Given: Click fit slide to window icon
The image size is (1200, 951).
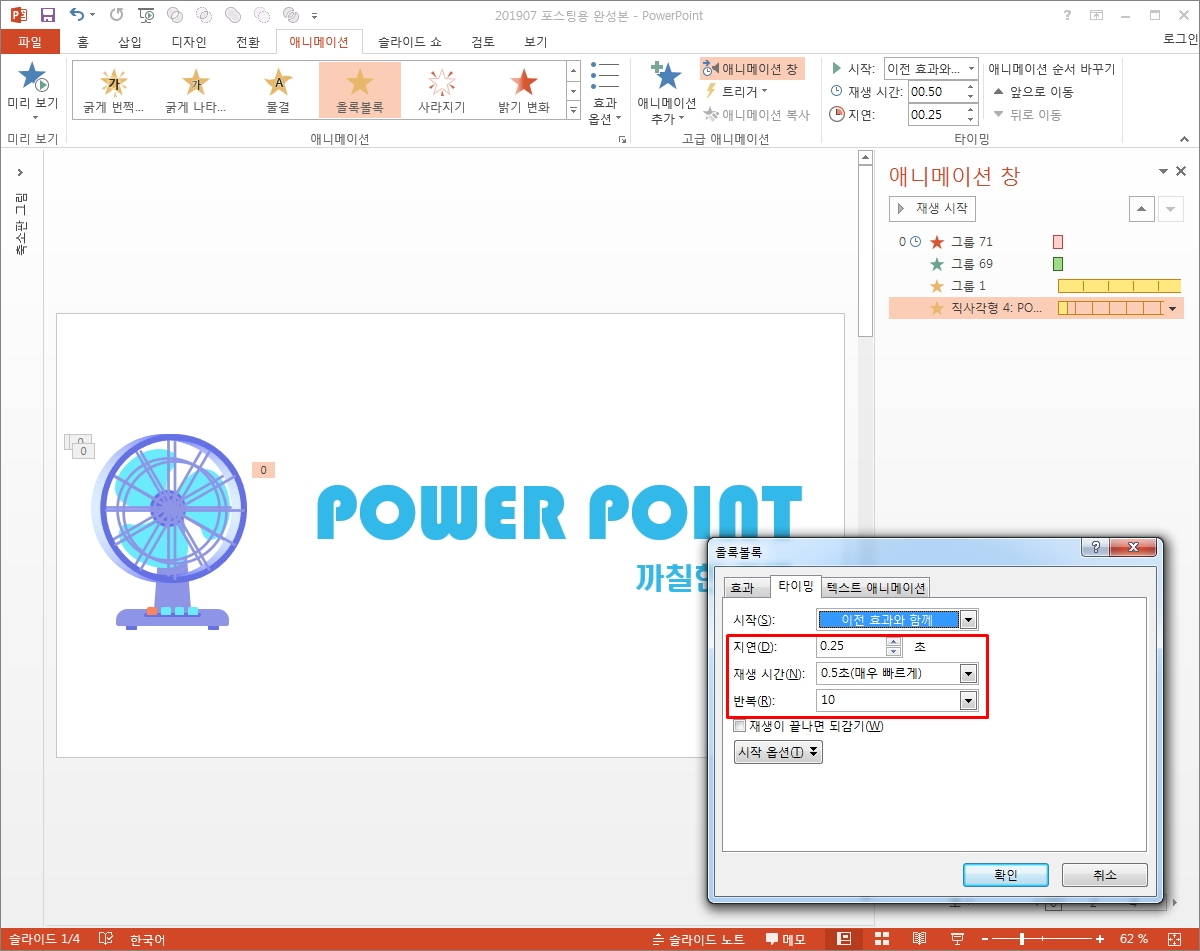Looking at the screenshot, I should [1173, 939].
